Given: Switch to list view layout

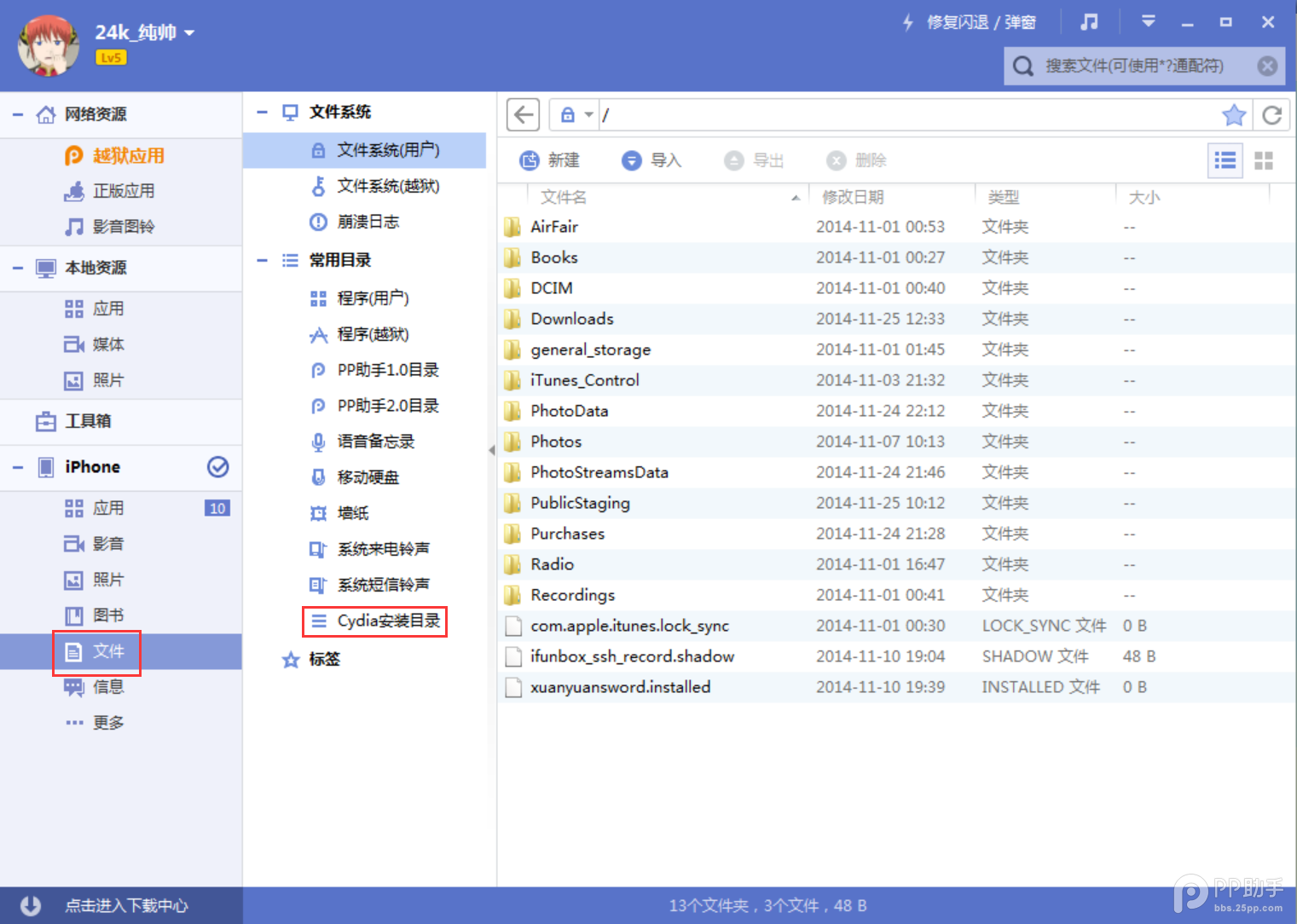Looking at the screenshot, I should (1225, 160).
